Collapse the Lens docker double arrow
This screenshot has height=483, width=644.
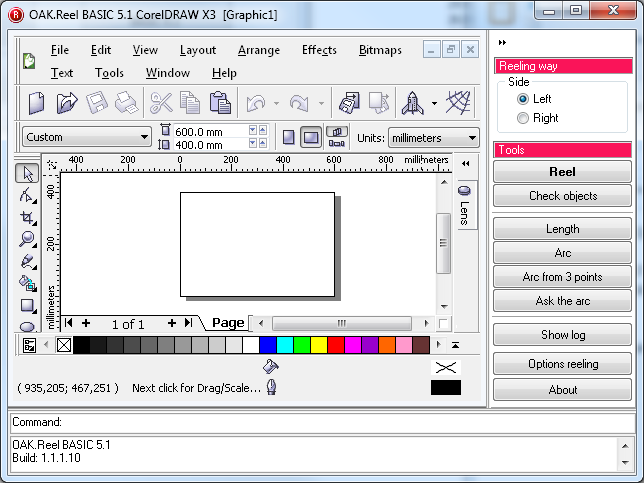[x=465, y=163]
